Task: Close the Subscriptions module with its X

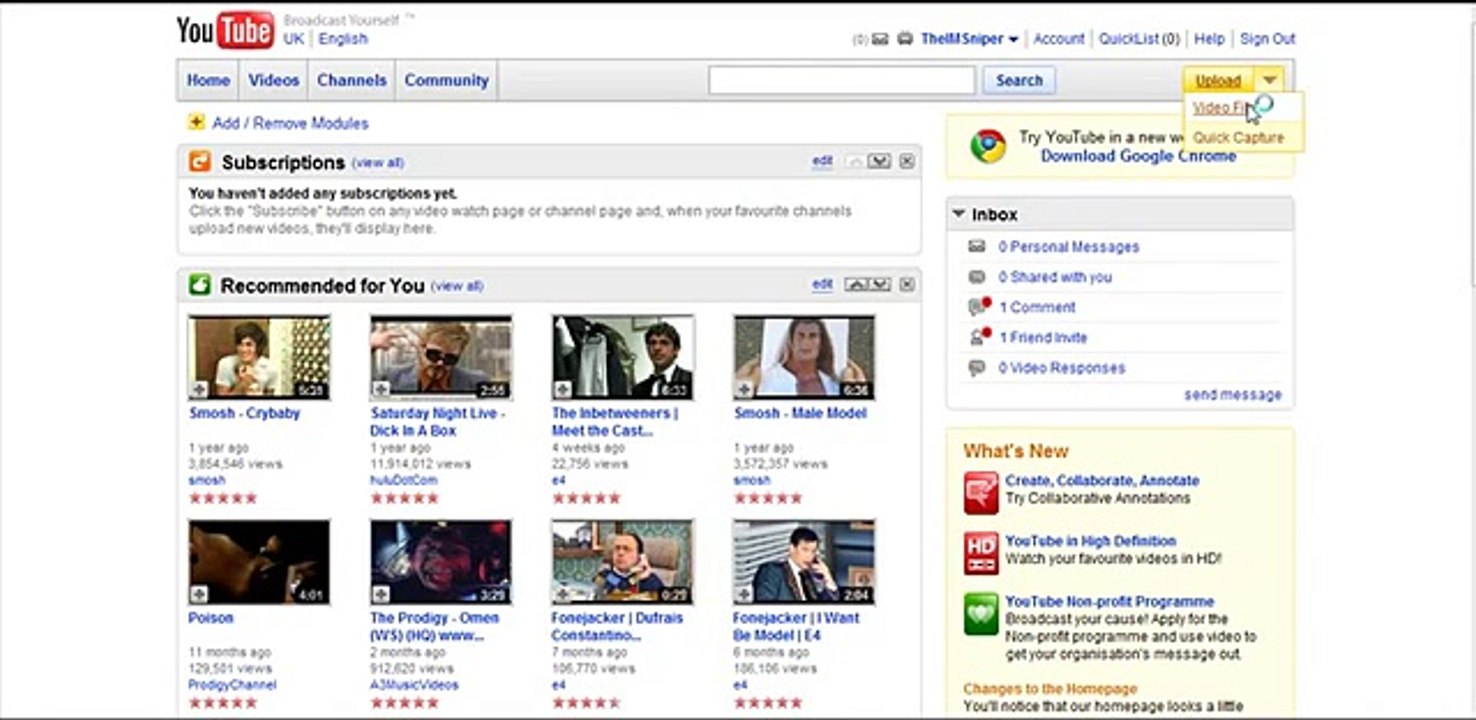Action: (906, 161)
